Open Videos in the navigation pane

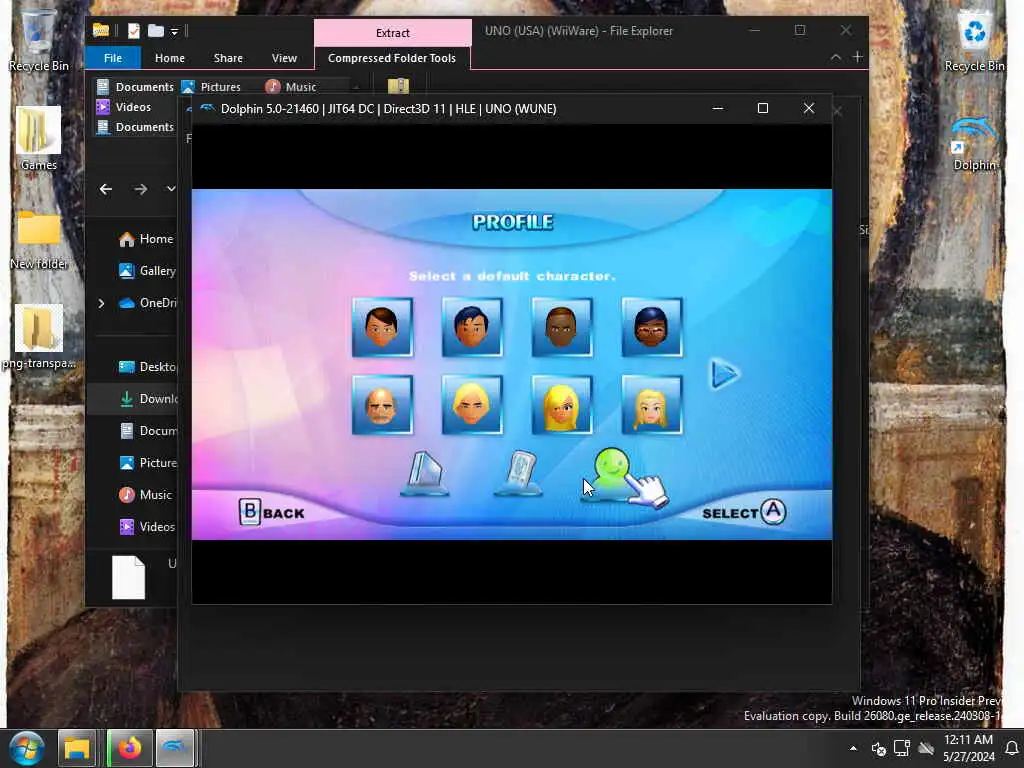click(x=147, y=527)
